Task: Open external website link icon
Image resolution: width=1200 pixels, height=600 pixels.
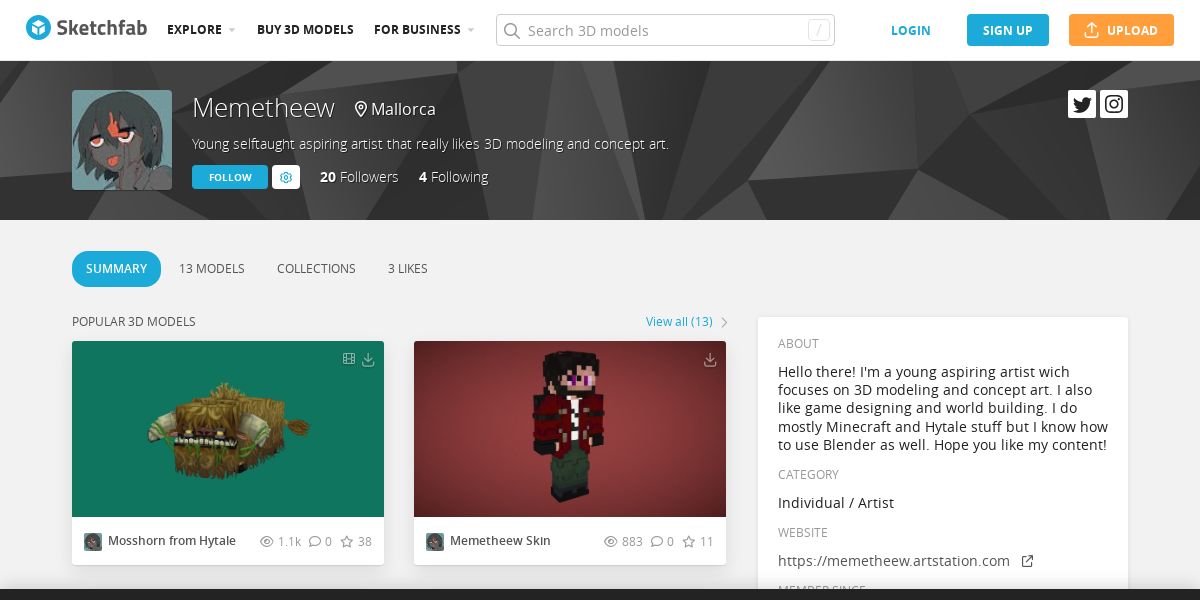Action: 1027,561
